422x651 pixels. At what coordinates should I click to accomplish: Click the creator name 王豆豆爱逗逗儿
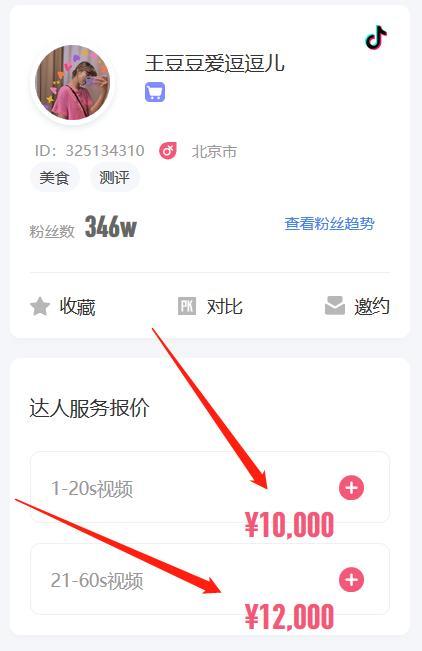click(x=215, y=64)
